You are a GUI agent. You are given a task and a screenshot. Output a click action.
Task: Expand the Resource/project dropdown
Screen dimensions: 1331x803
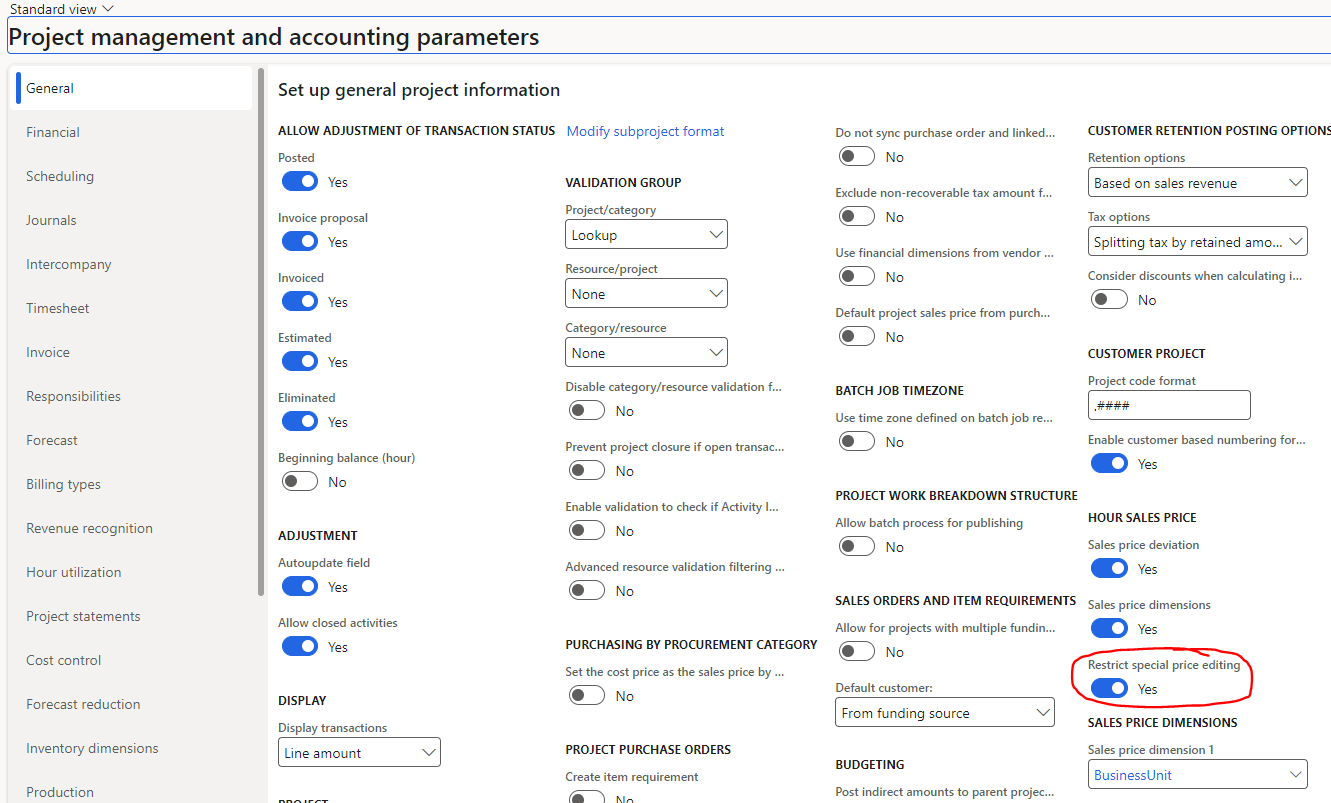tap(646, 293)
